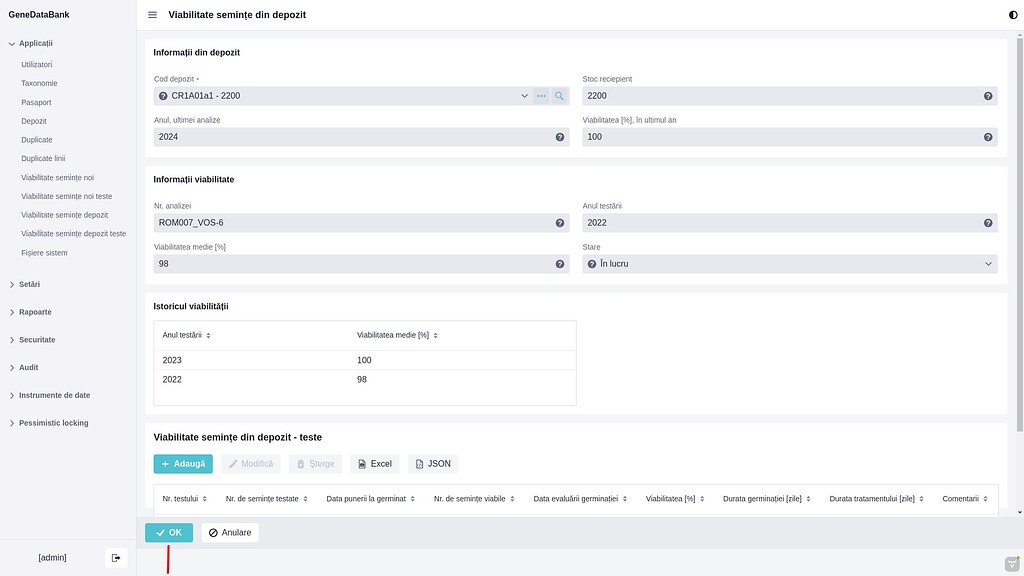Click the Adaugă button
This screenshot has width=1024, height=576.
183,464
